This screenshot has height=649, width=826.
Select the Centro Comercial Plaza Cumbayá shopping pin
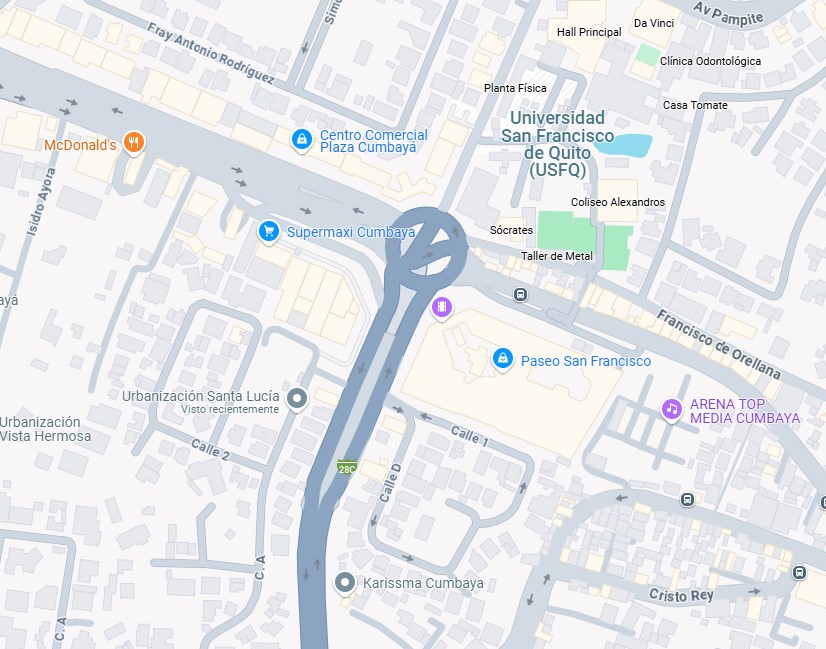[x=302, y=140]
